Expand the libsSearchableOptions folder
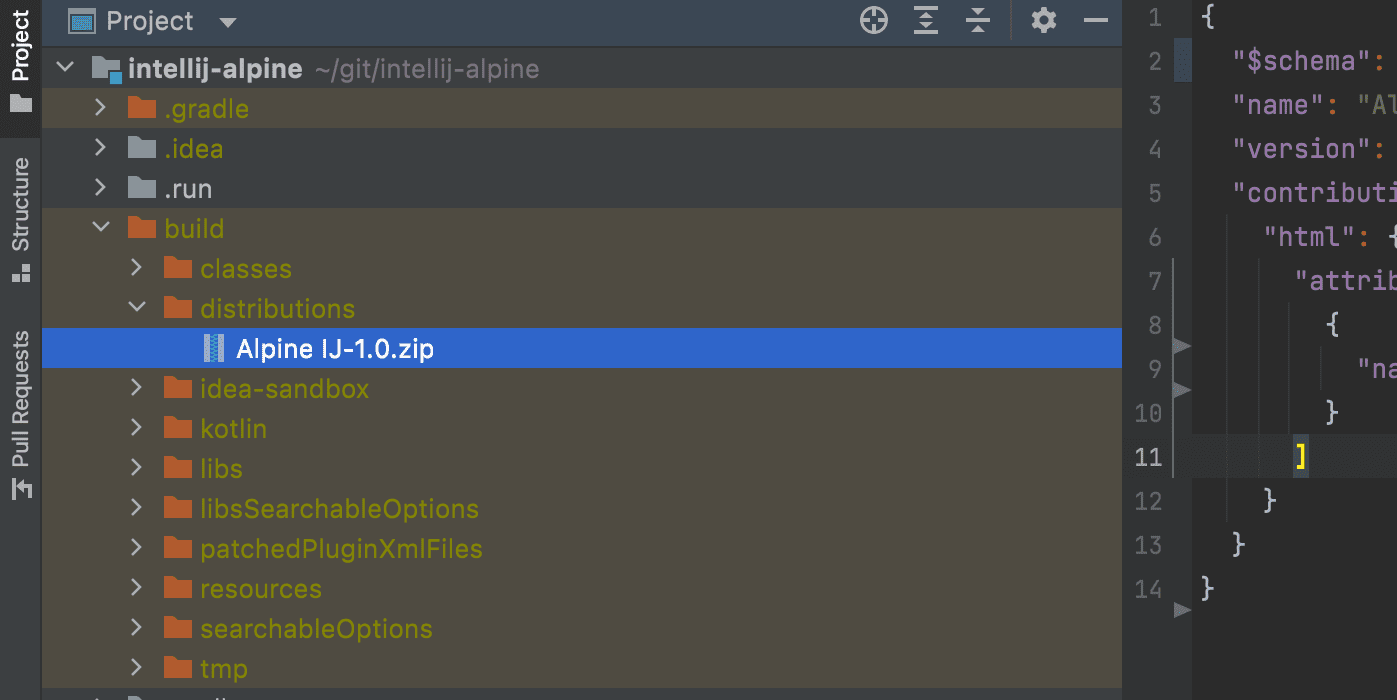Screen dimensions: 1397x700 (136, 508)
